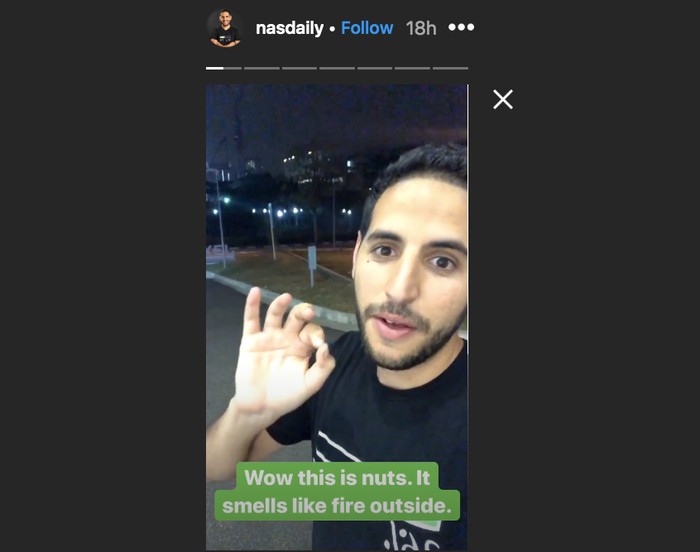This screenshot has height=552, width=700.
Task: Follow the nasdaily account
Action: 367,28
